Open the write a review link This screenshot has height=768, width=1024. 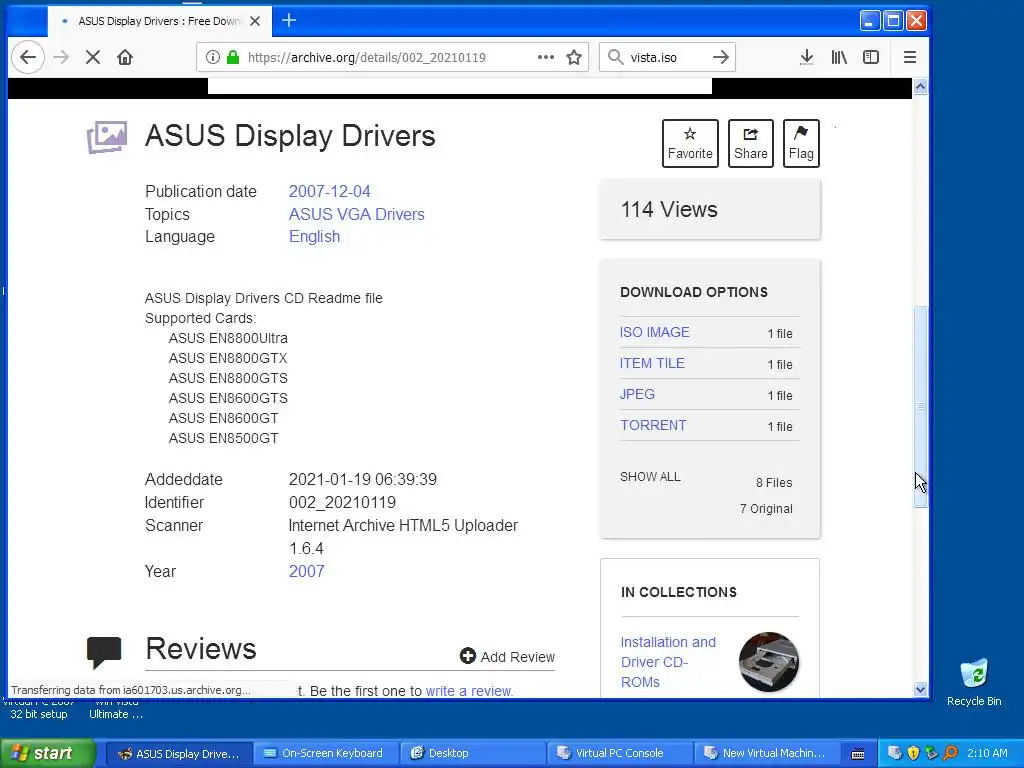coord(469,691)
